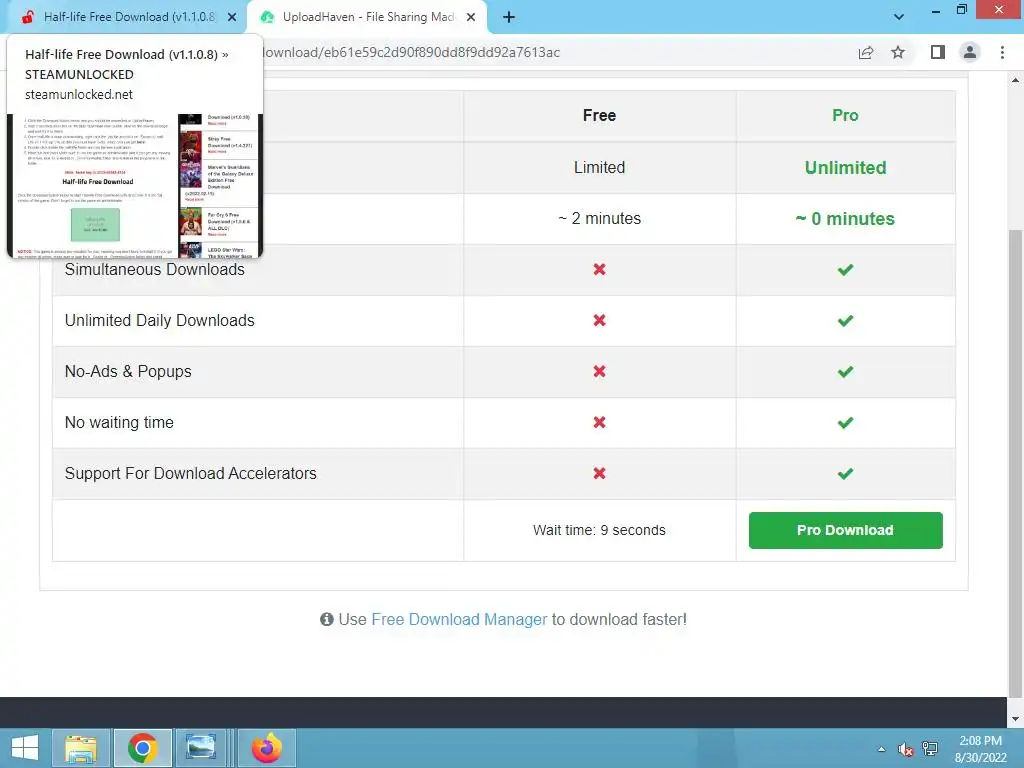Click the Google Chrome taskbar icon
Image resolution: width=1024 pixels, height=768 pixels.
pyautogui.click(x=142, y=748)
